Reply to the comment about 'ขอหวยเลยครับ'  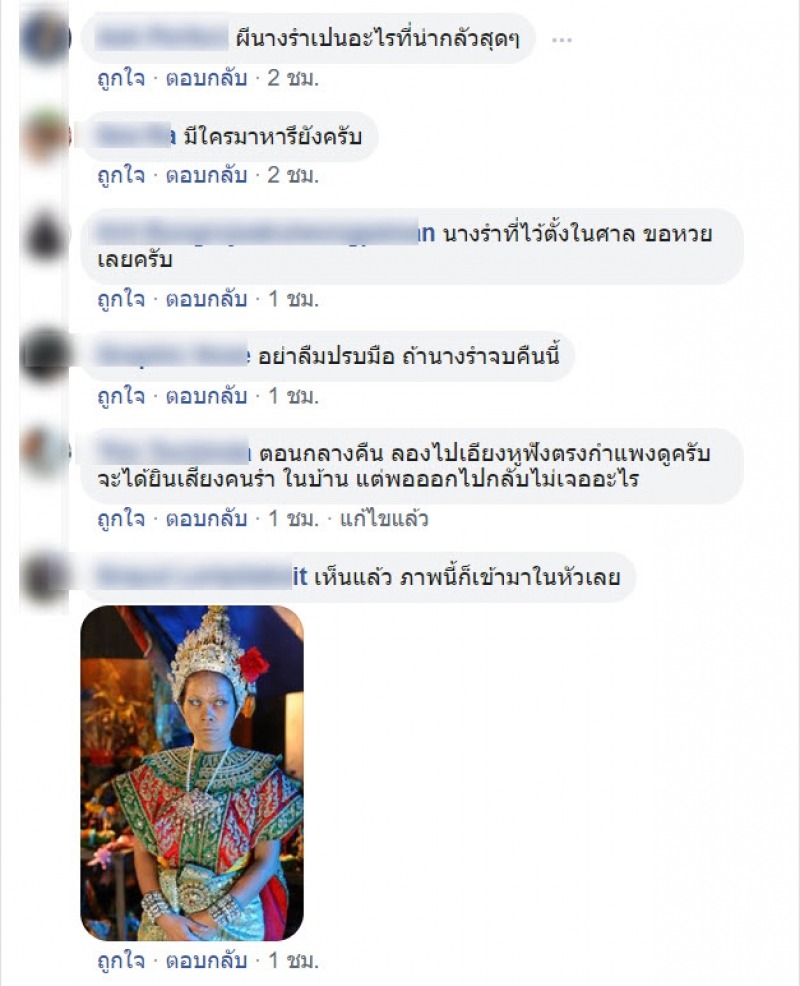pyautogui.click(x=206, y=299)
